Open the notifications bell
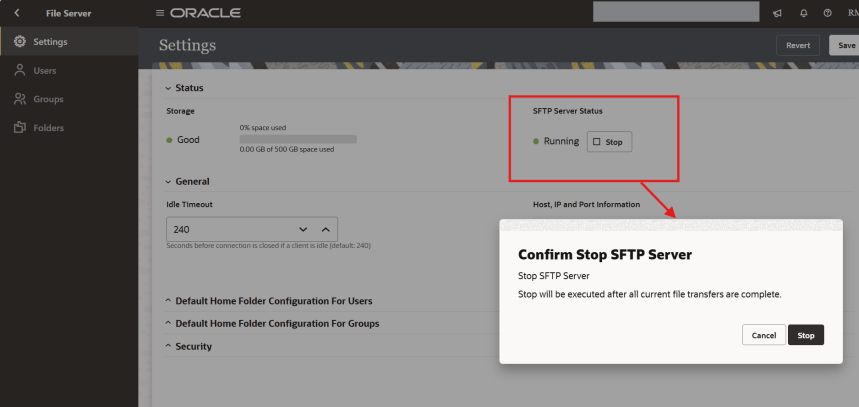Image resolution: width=859 pixels, height=407 pixels. click(802, 13)
